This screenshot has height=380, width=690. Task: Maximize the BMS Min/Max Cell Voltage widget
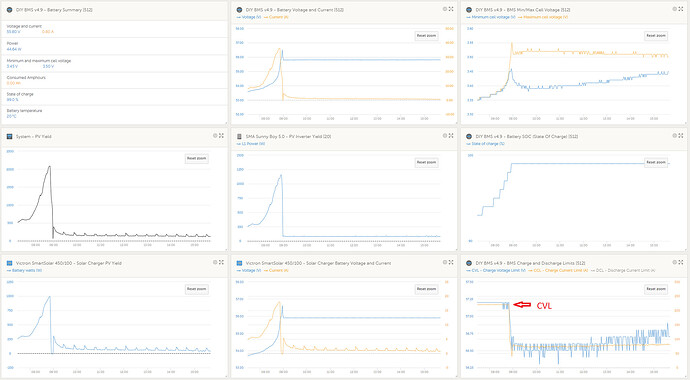tap(681, 9)
